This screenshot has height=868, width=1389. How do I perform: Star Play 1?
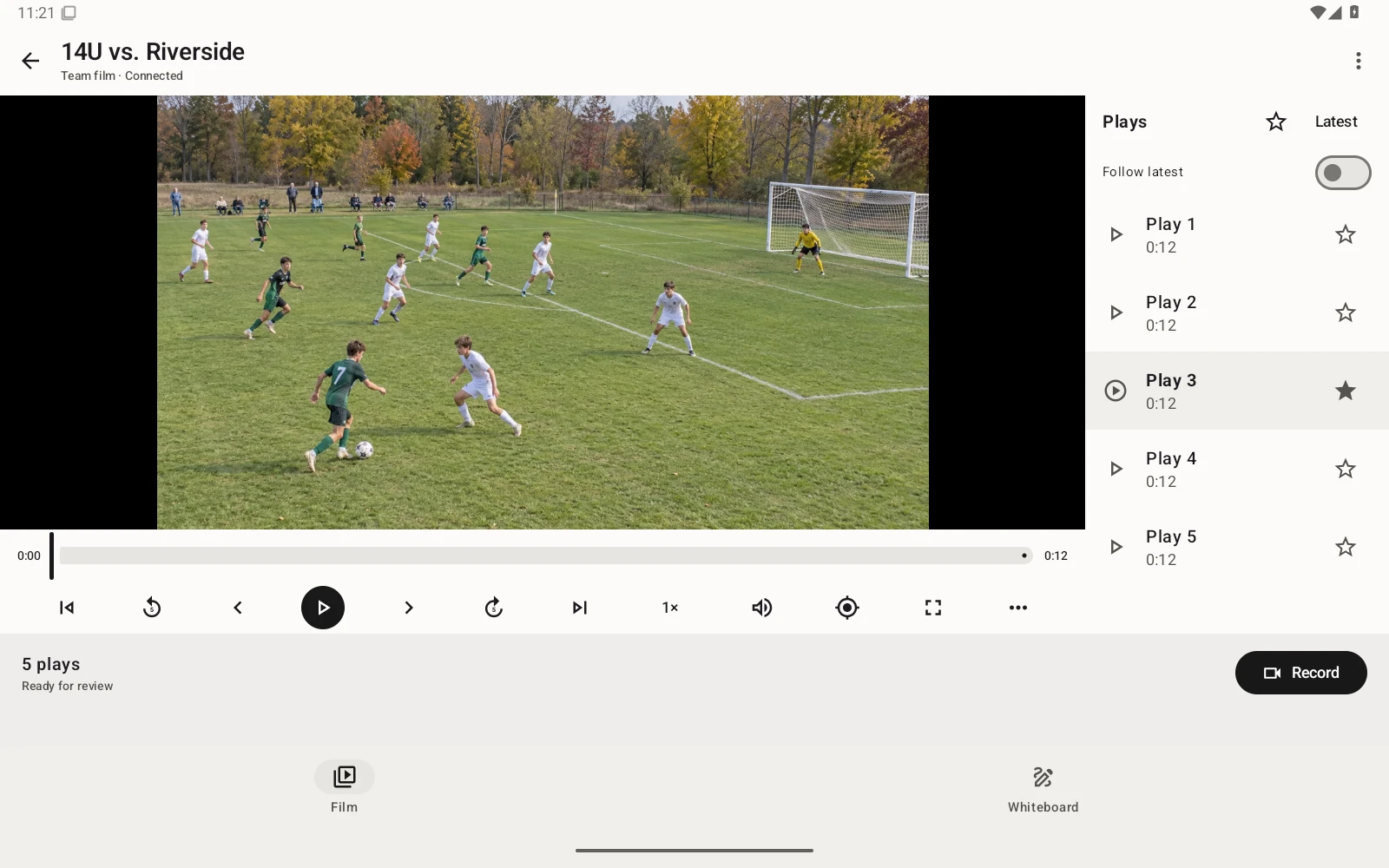pos(1346,234)
